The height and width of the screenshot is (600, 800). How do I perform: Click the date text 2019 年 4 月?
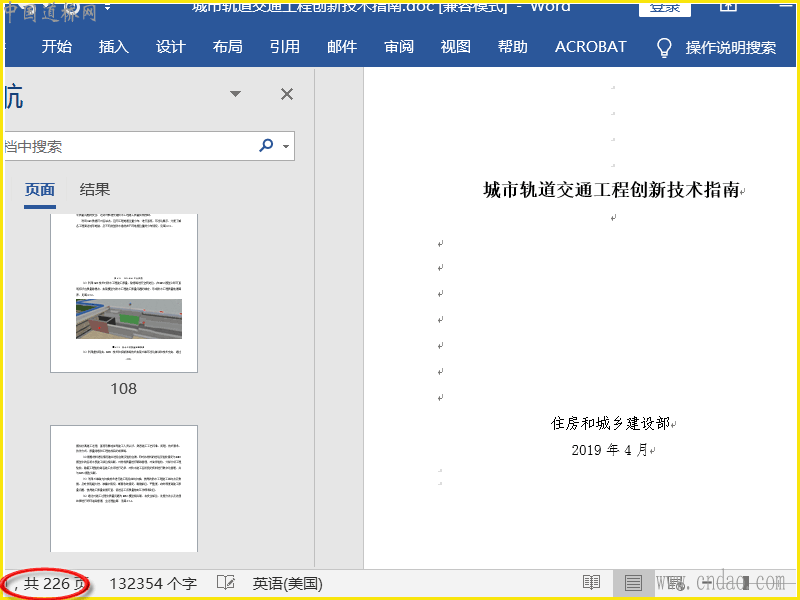click(610, 449)
